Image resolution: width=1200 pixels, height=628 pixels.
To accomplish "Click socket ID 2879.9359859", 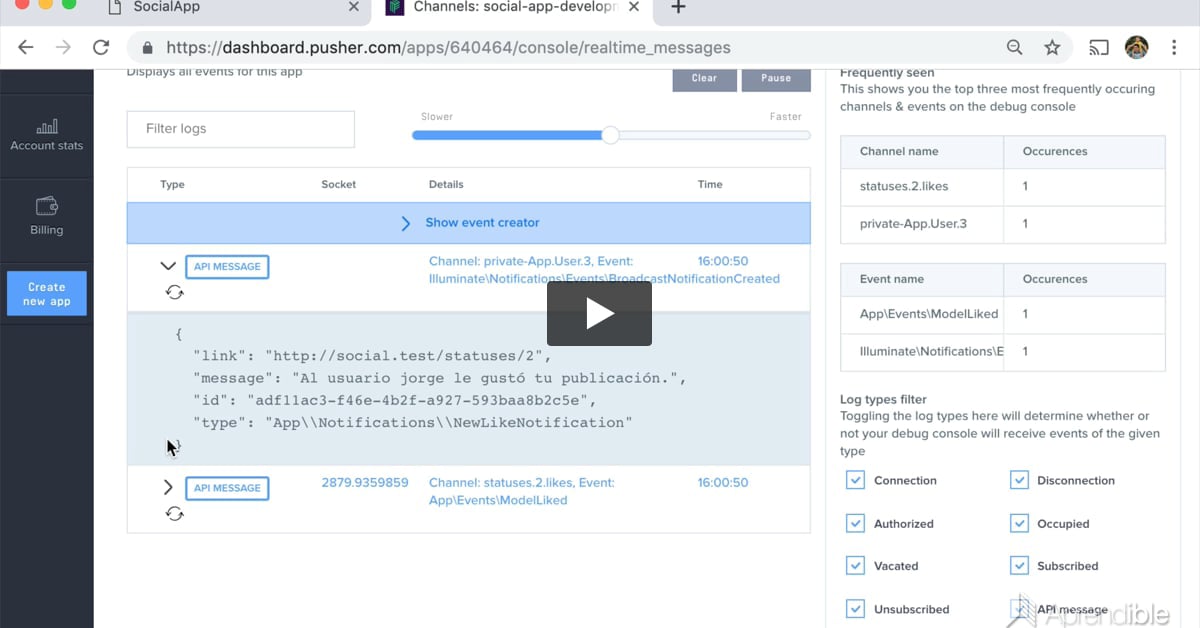I will click(365, 482).
